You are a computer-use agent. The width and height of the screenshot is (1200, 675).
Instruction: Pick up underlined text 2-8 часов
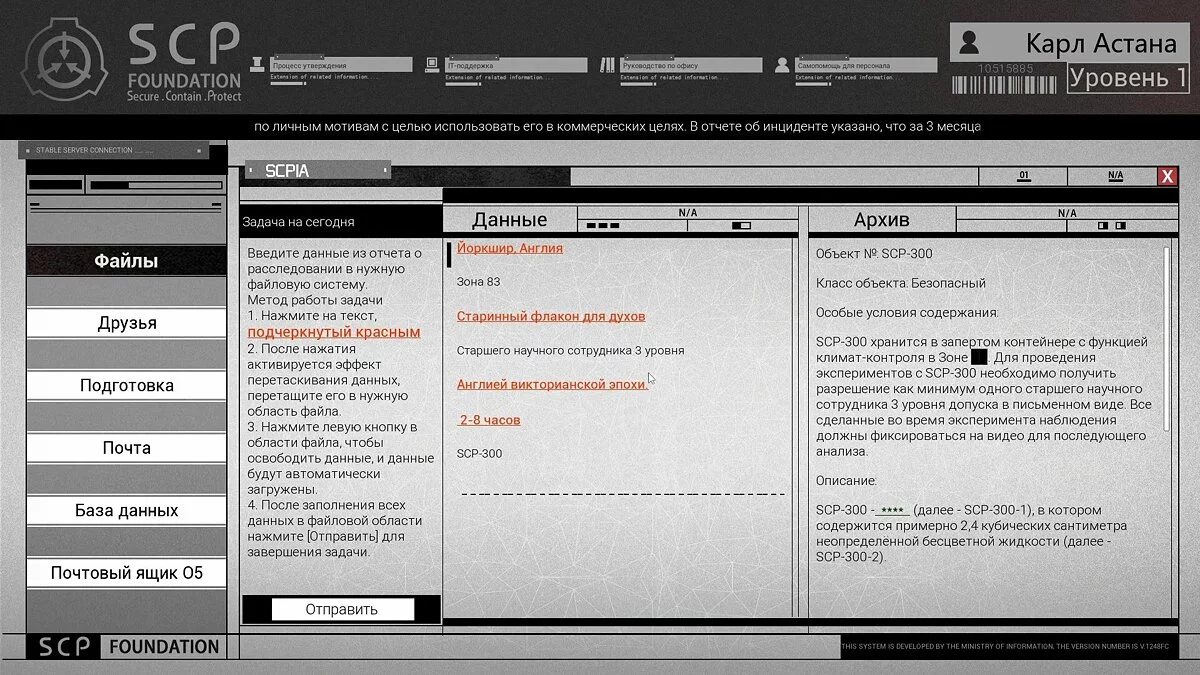coord(490,420)
